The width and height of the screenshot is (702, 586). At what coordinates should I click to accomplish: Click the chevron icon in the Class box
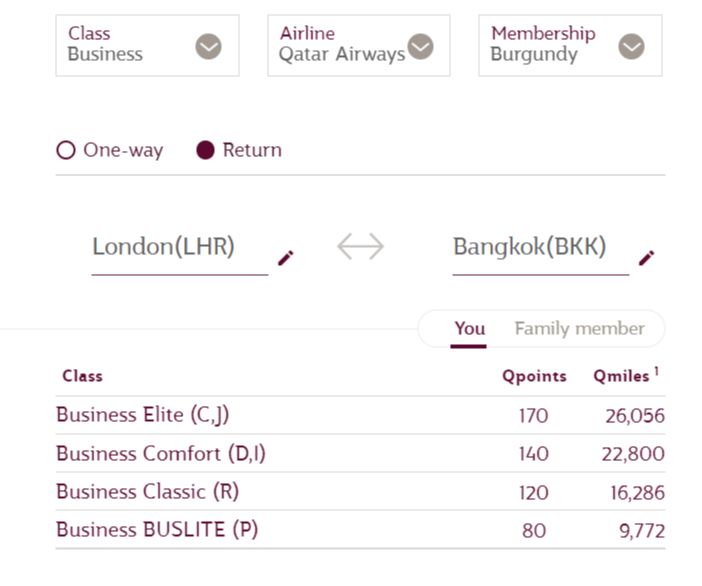(x=208, y=46)
